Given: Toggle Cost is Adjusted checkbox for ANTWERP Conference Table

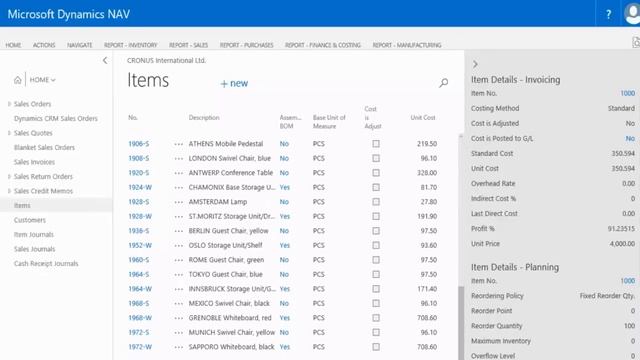Looking at the screenshot, I should coord(376,173).
